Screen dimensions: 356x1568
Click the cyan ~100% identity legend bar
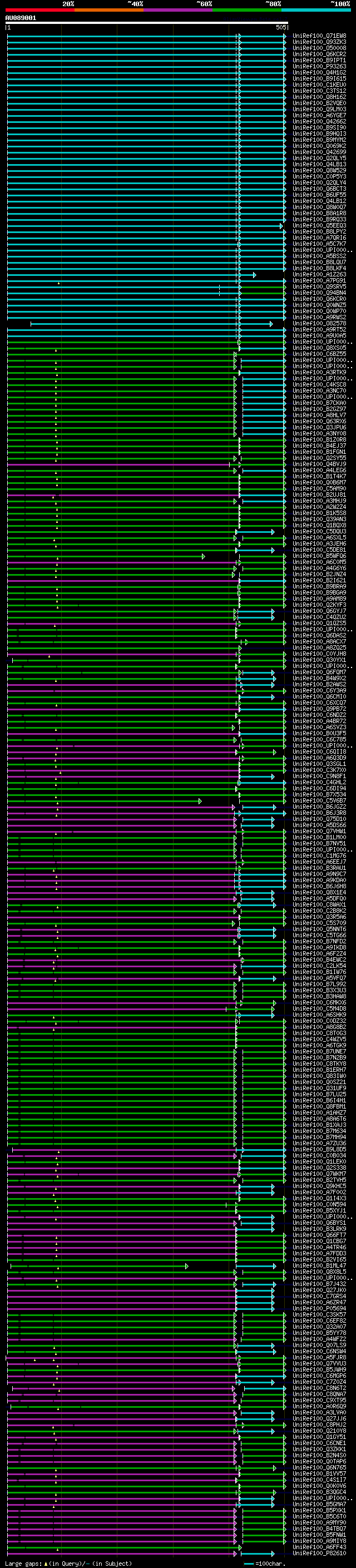point(316,11)
